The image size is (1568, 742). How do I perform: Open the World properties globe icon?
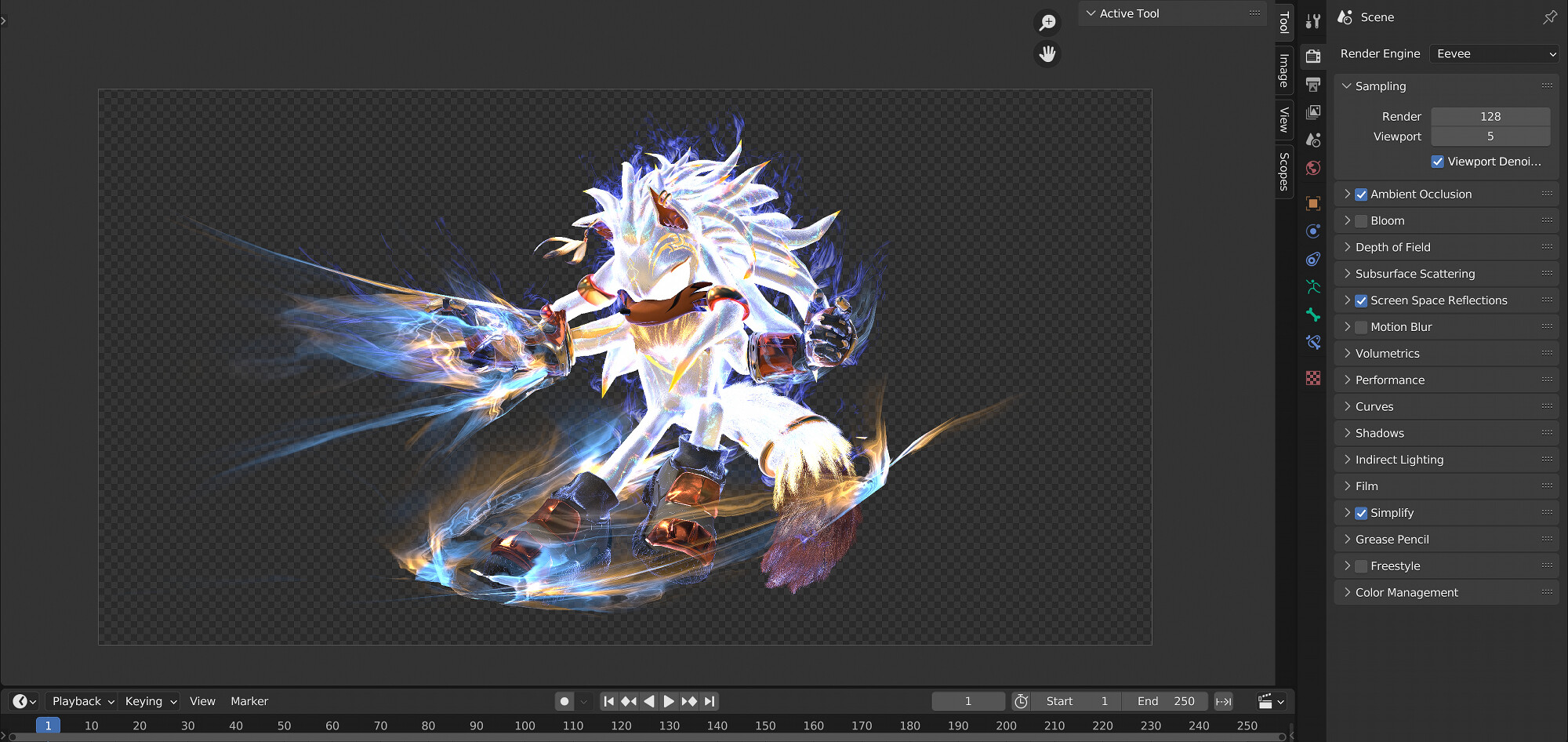coord(1313,168)
